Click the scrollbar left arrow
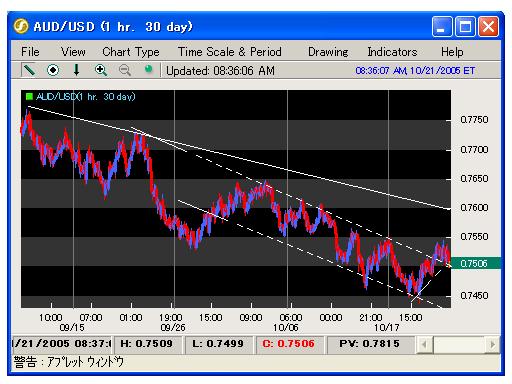 (424, 344)
